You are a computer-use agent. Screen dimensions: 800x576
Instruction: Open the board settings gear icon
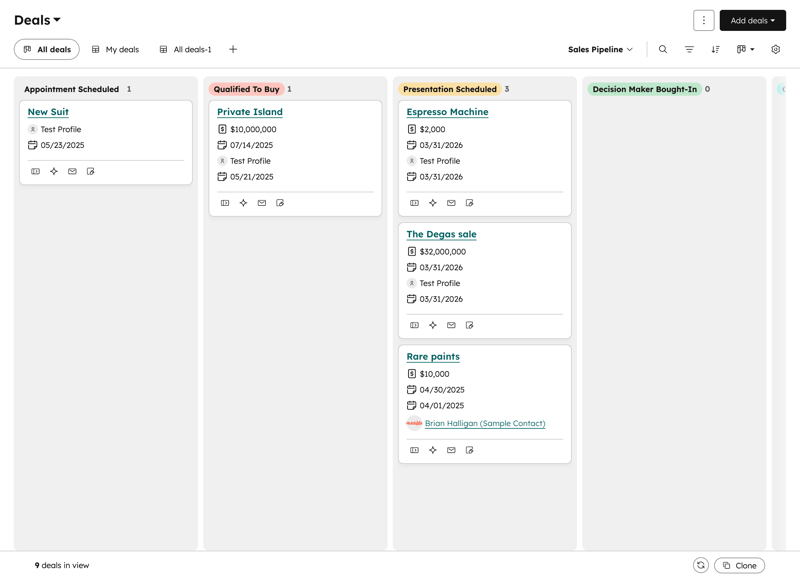coord(774,48)
